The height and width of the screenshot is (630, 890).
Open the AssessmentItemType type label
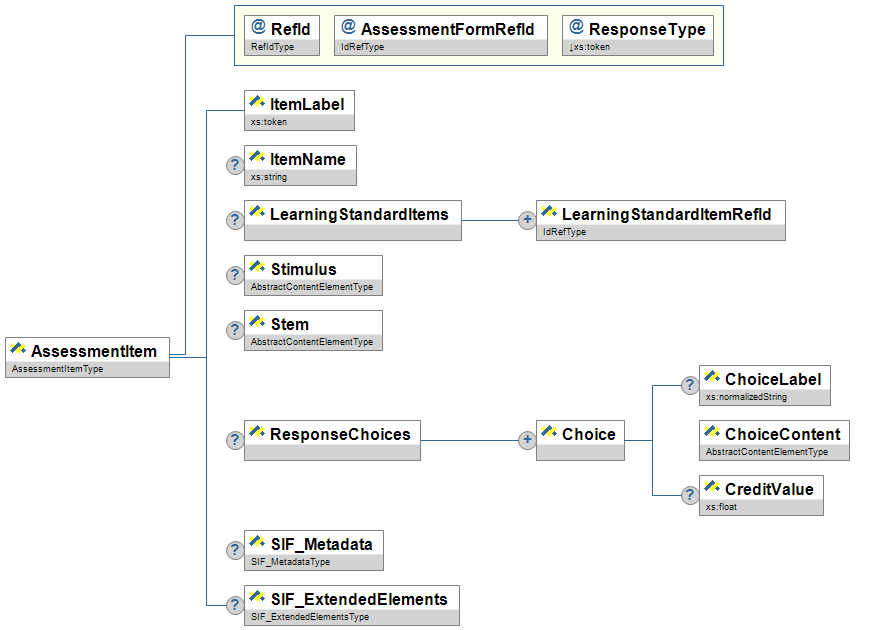57,369
